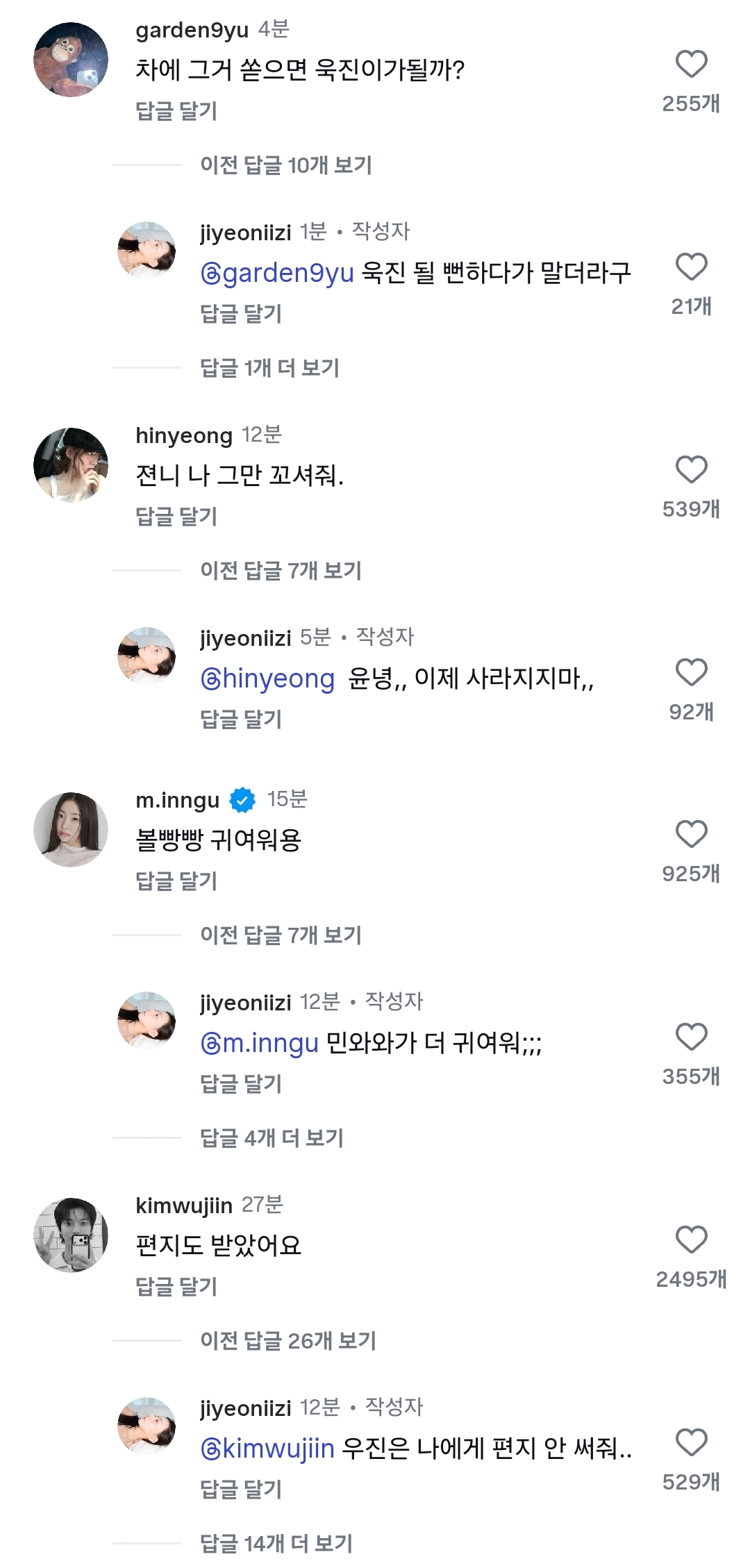Tap heart on kimwujiin's comment
Screen dimensions: 750x1568
coord(691,1240)
